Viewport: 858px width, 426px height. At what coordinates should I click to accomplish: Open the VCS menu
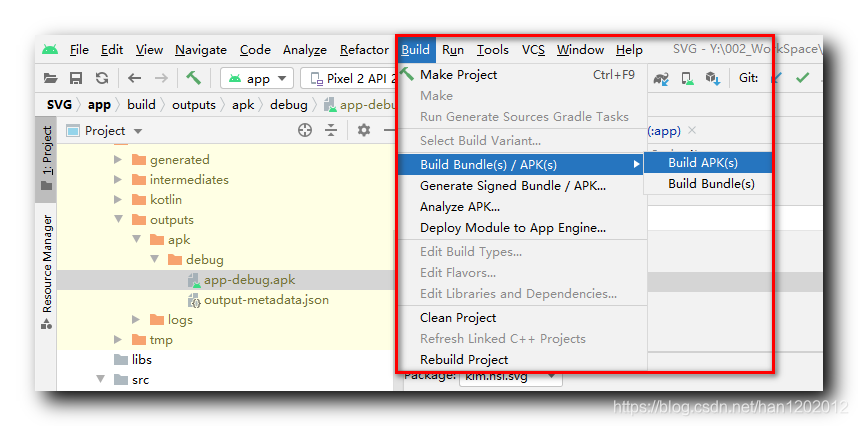[533, 50]
